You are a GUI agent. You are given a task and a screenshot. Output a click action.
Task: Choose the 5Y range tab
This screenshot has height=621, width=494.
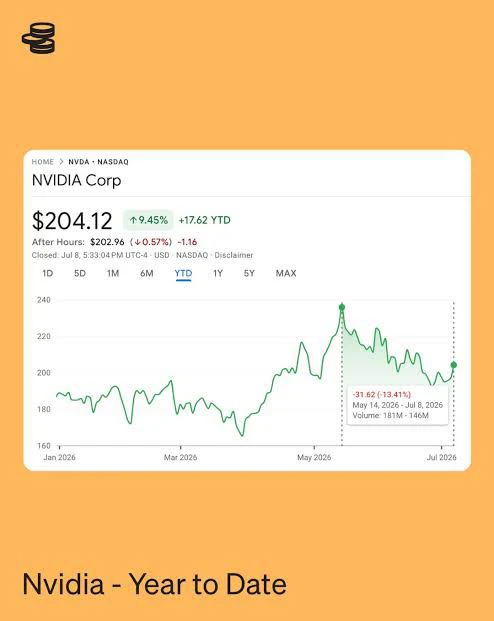[x=249, y=273]
